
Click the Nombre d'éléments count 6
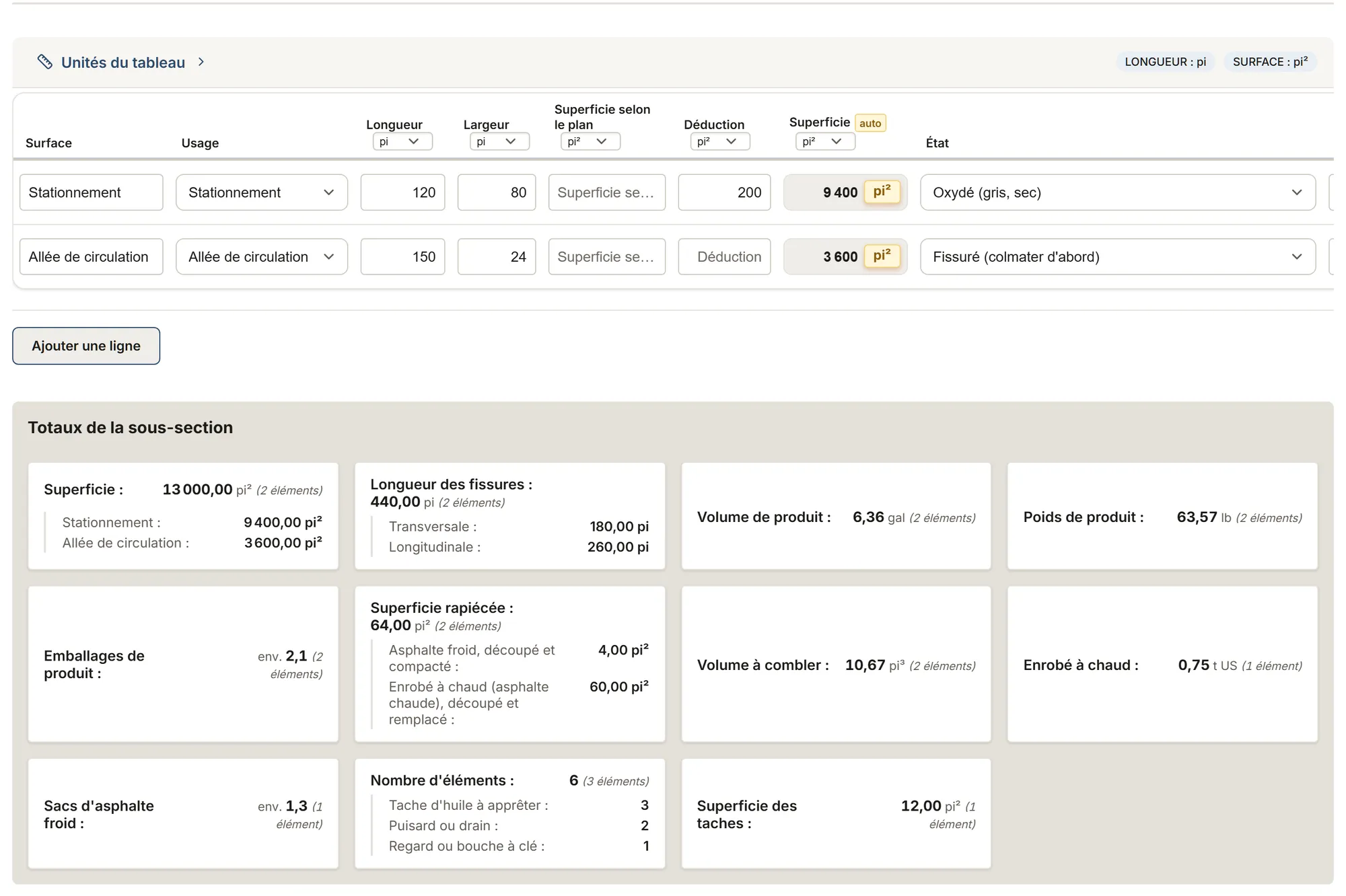573,780
